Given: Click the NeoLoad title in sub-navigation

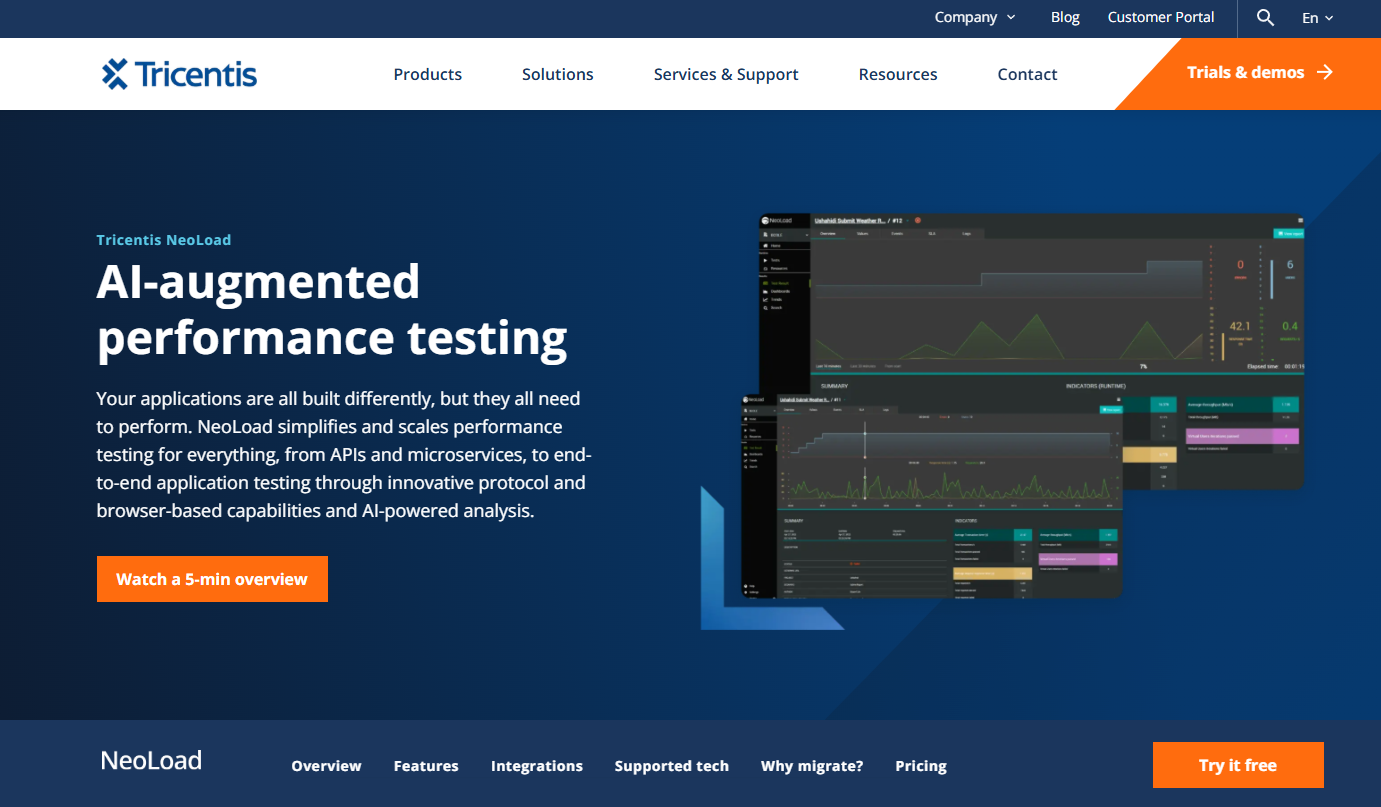Looking at the screenshot, I should click(x=151, y=760).
